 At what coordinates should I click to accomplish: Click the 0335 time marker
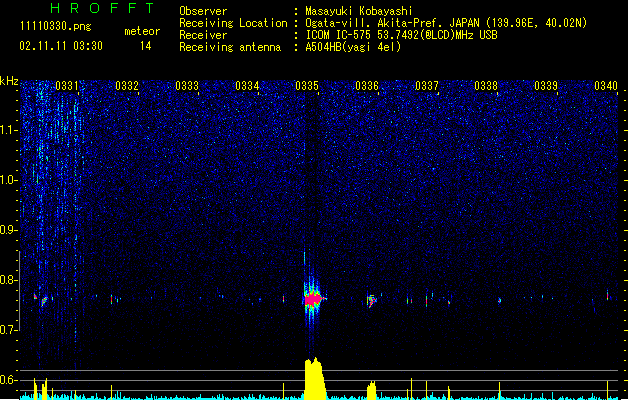click(x=307, y=86)
